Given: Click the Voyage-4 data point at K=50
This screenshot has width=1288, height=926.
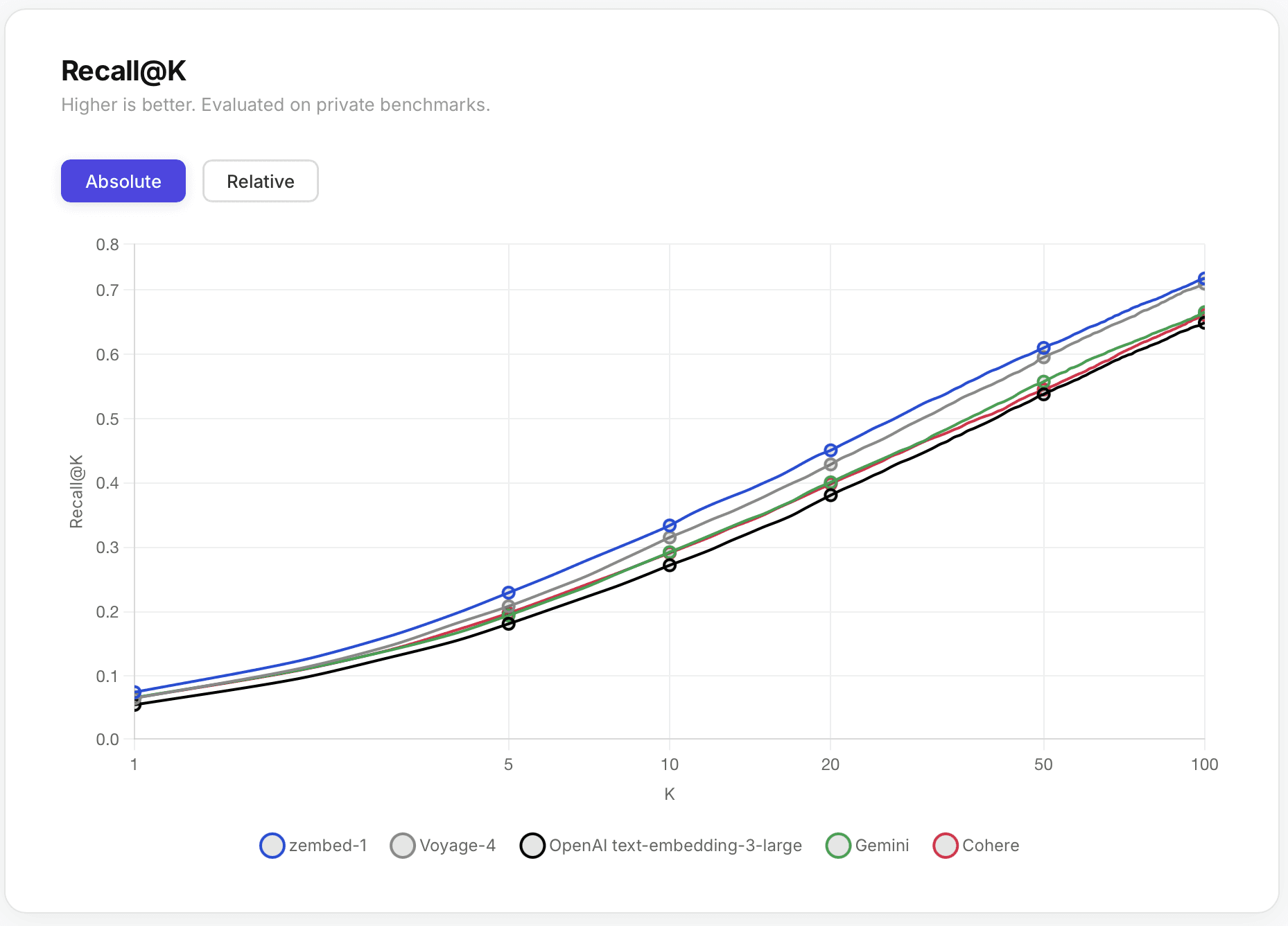Looking at the screenshot, I should 1044,359.
